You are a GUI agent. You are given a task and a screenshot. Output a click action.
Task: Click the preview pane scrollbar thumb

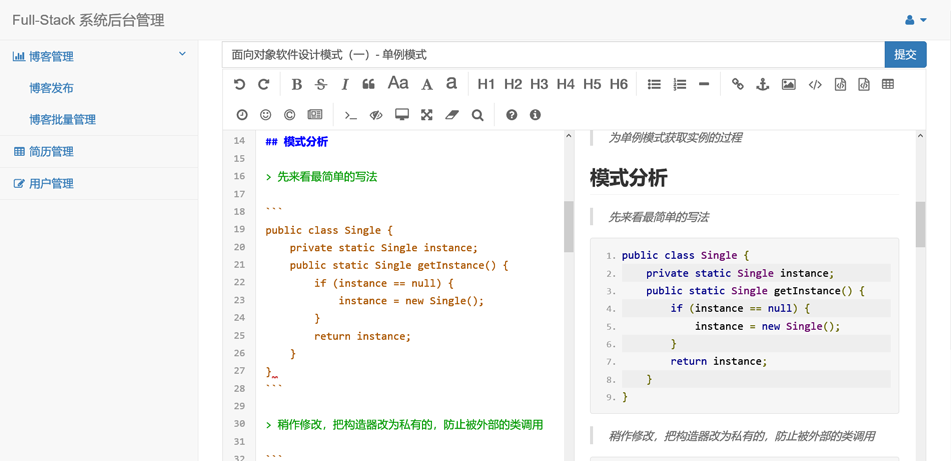click(921, 224)
